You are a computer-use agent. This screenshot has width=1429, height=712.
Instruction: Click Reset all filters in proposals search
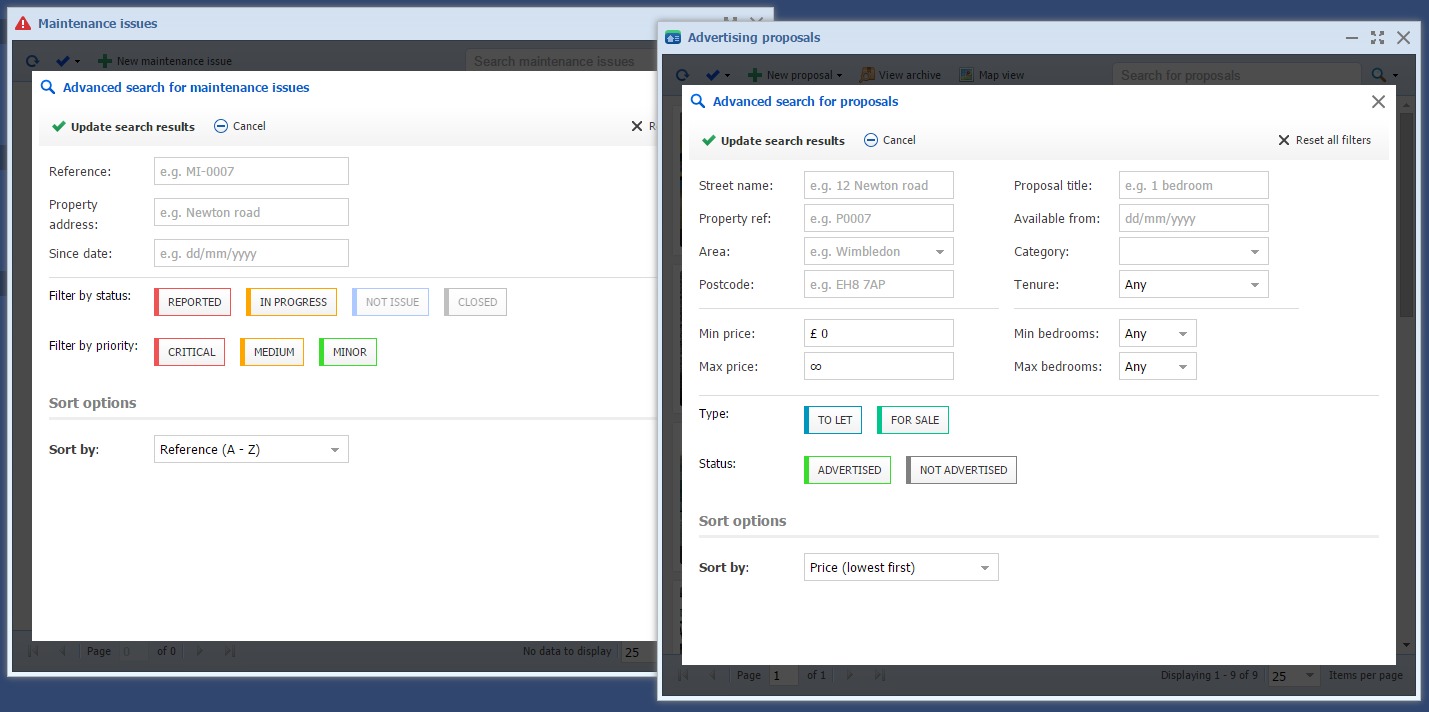point(1324,141)
